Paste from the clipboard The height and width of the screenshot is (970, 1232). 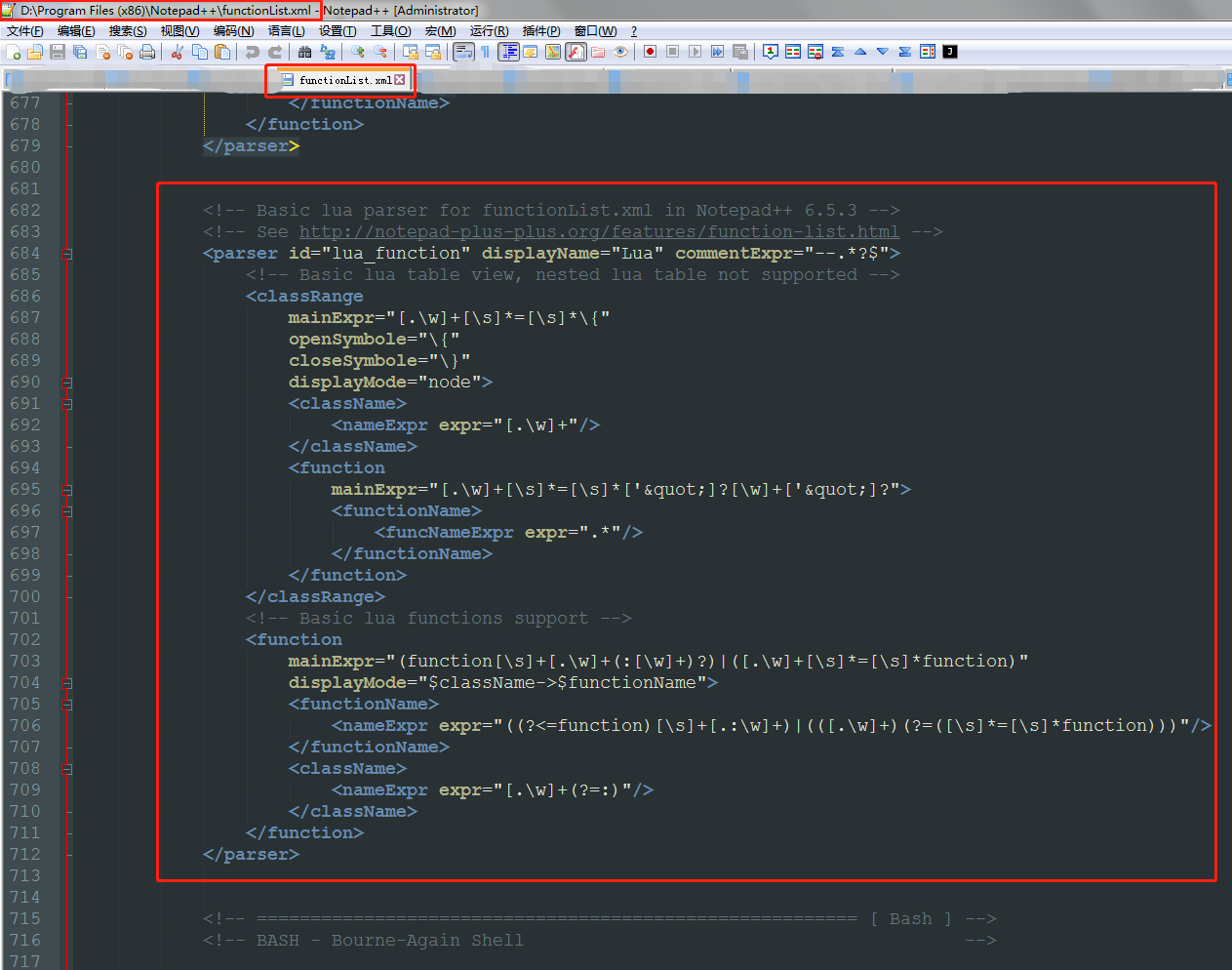222,51
